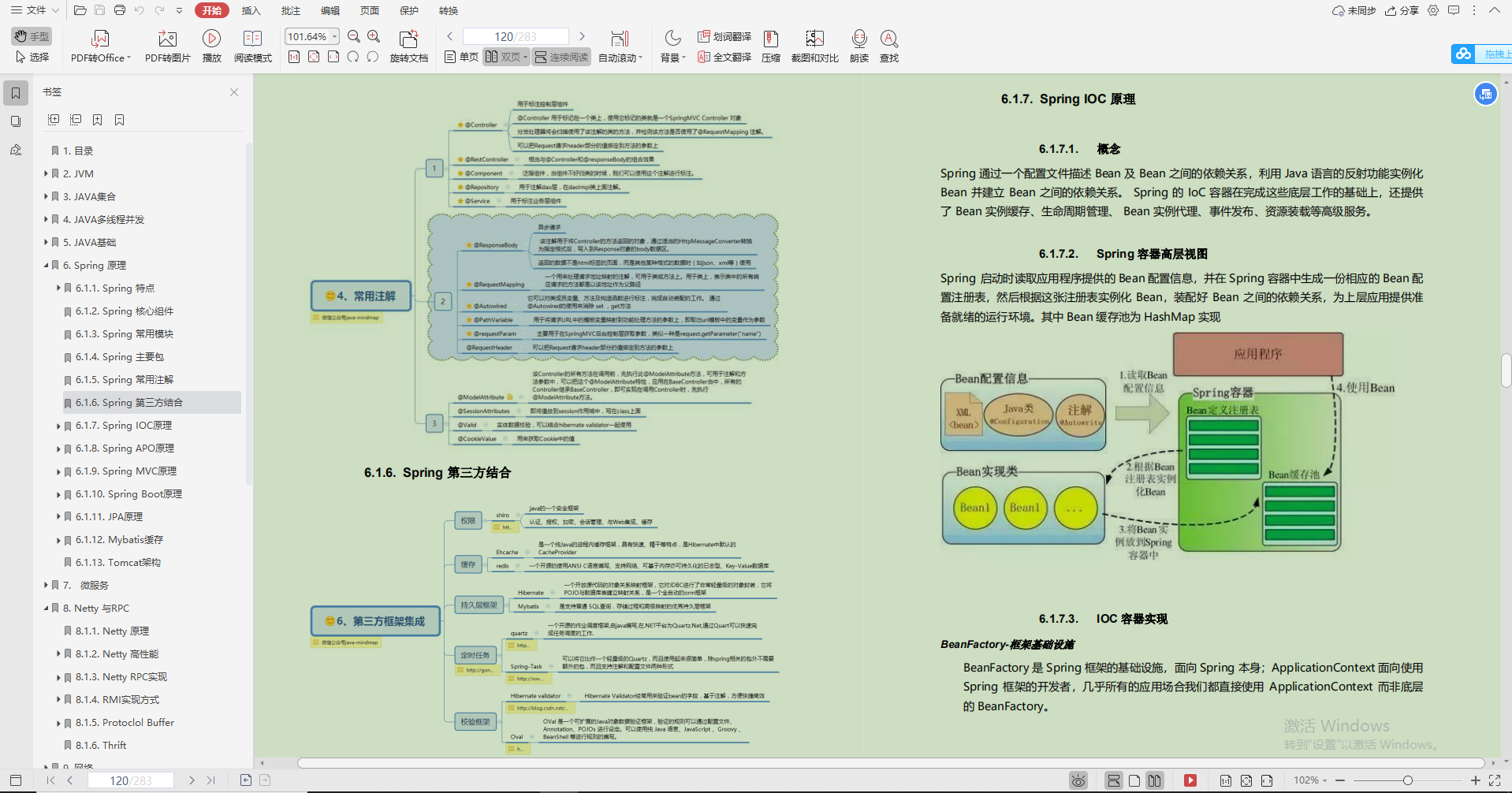Jump to last page in status bar
The image size is (1512, 793).
pos(210,780)
